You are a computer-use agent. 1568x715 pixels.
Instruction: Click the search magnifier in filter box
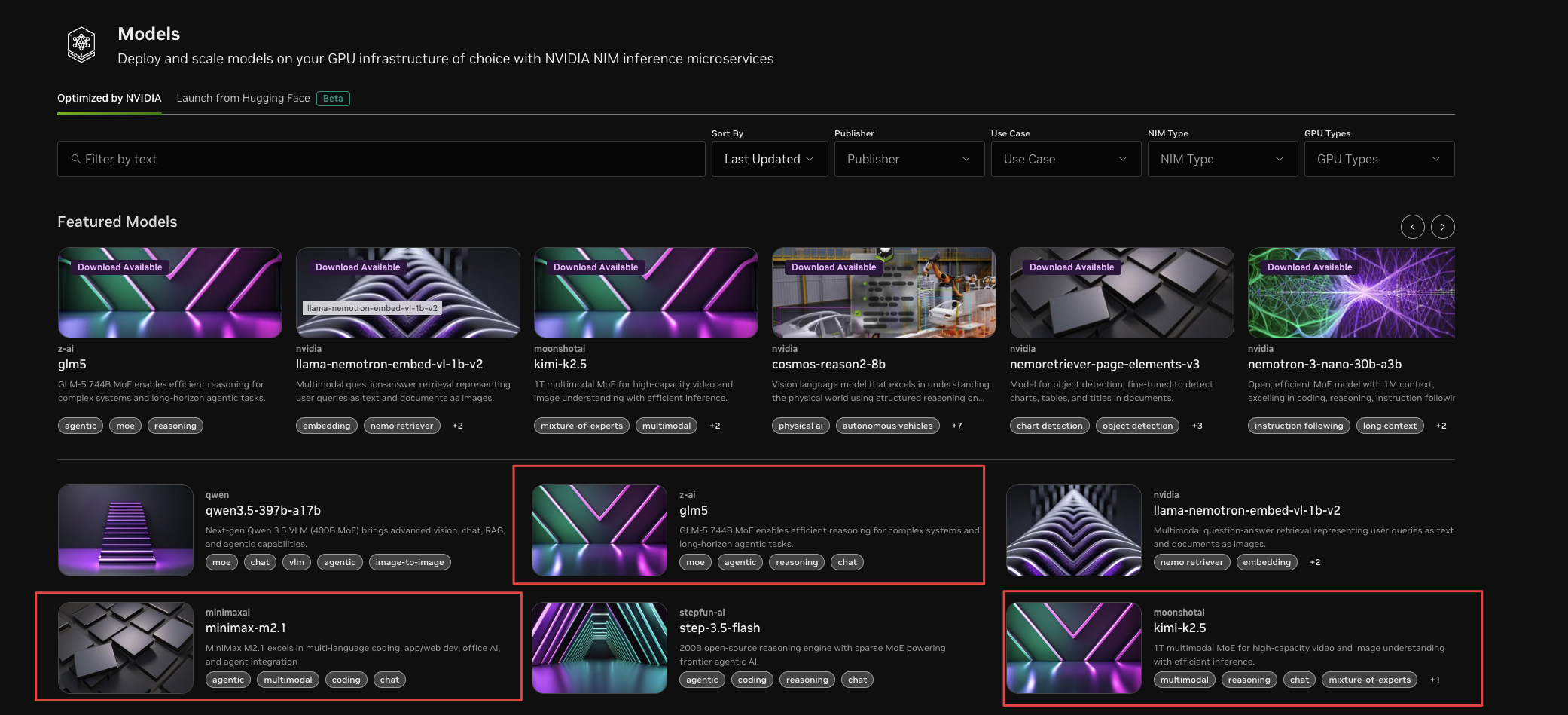pyautogui.click(x=76, y=159)
